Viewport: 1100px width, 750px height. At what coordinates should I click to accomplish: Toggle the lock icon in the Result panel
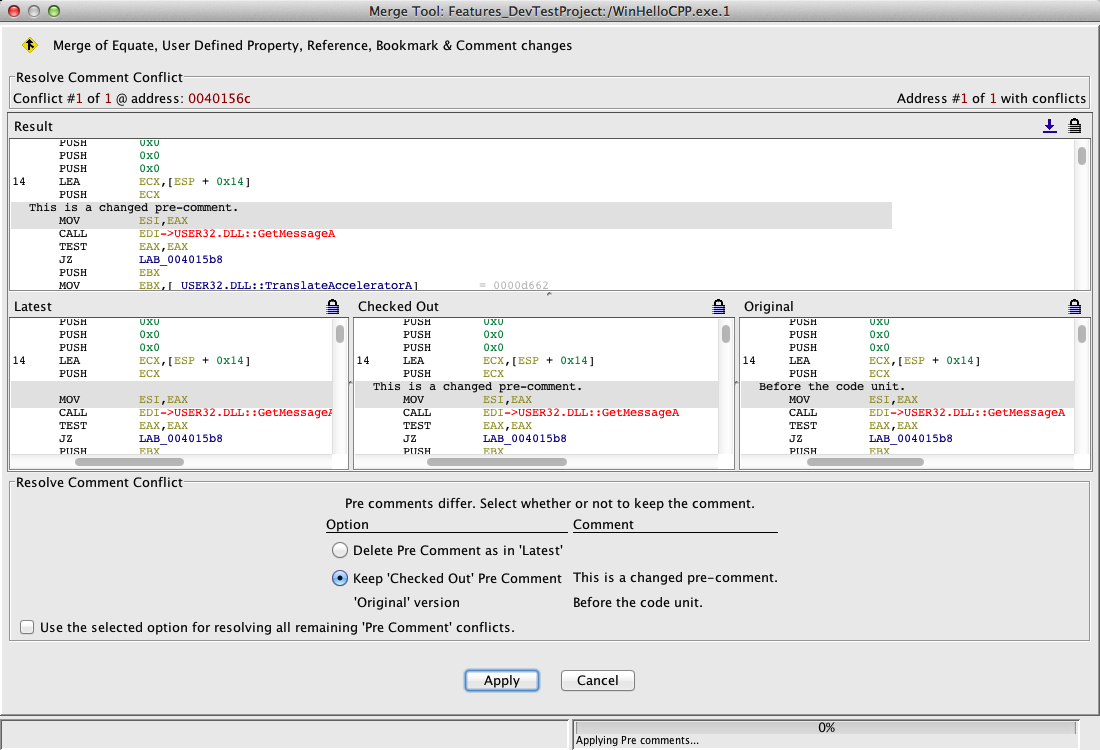1075,126
